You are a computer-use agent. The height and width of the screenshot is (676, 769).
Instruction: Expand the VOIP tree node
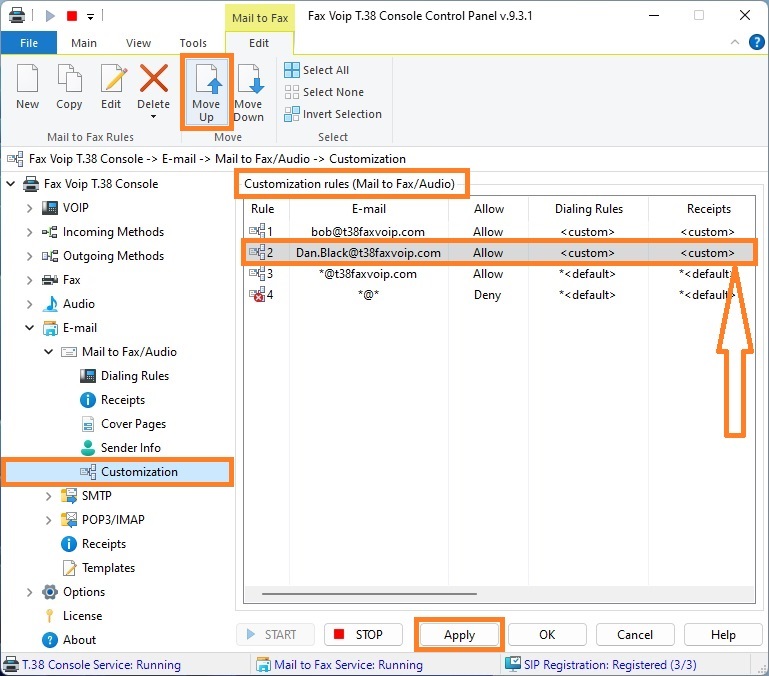click(x=29, y=208)
